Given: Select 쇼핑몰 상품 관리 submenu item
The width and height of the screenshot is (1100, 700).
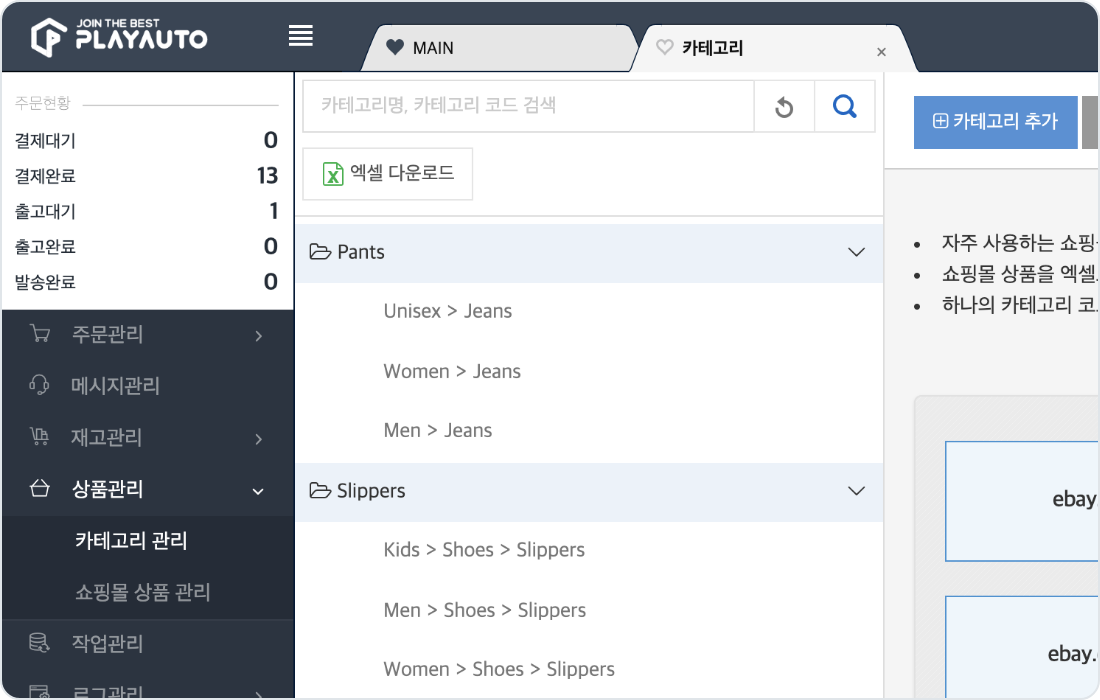Looking at the screenshot, I should 143,593.
